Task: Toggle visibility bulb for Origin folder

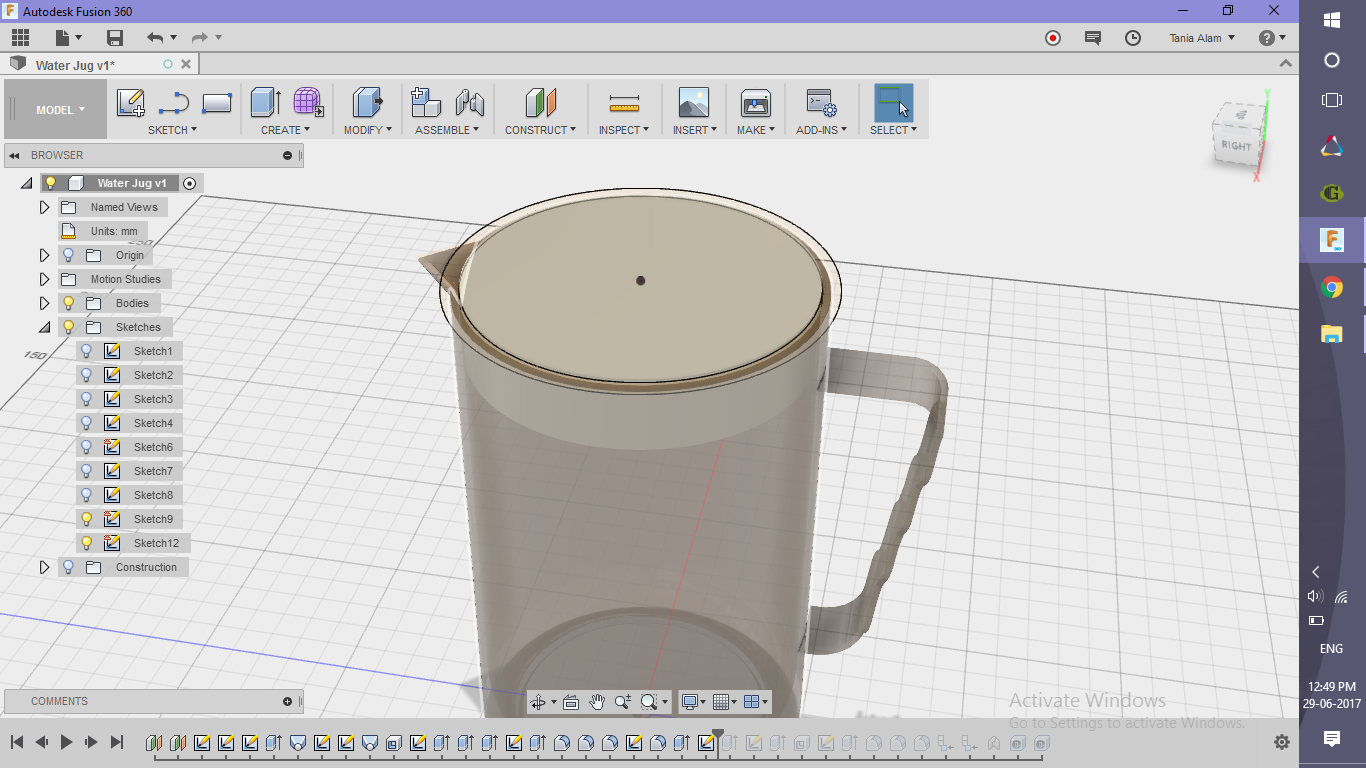Action: click(x=69, y=255)
